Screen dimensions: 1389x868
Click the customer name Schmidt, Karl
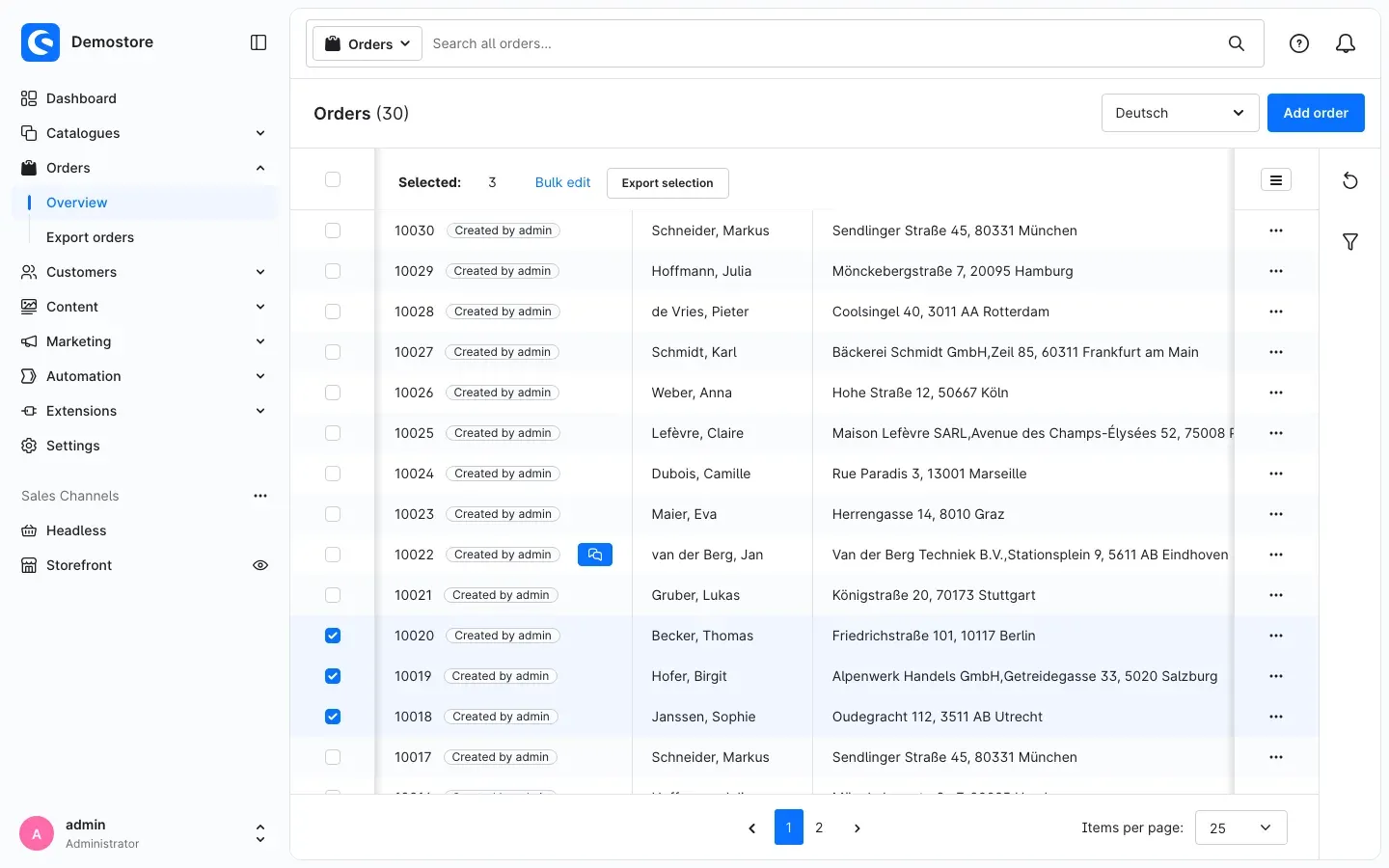tap(694, 352)
